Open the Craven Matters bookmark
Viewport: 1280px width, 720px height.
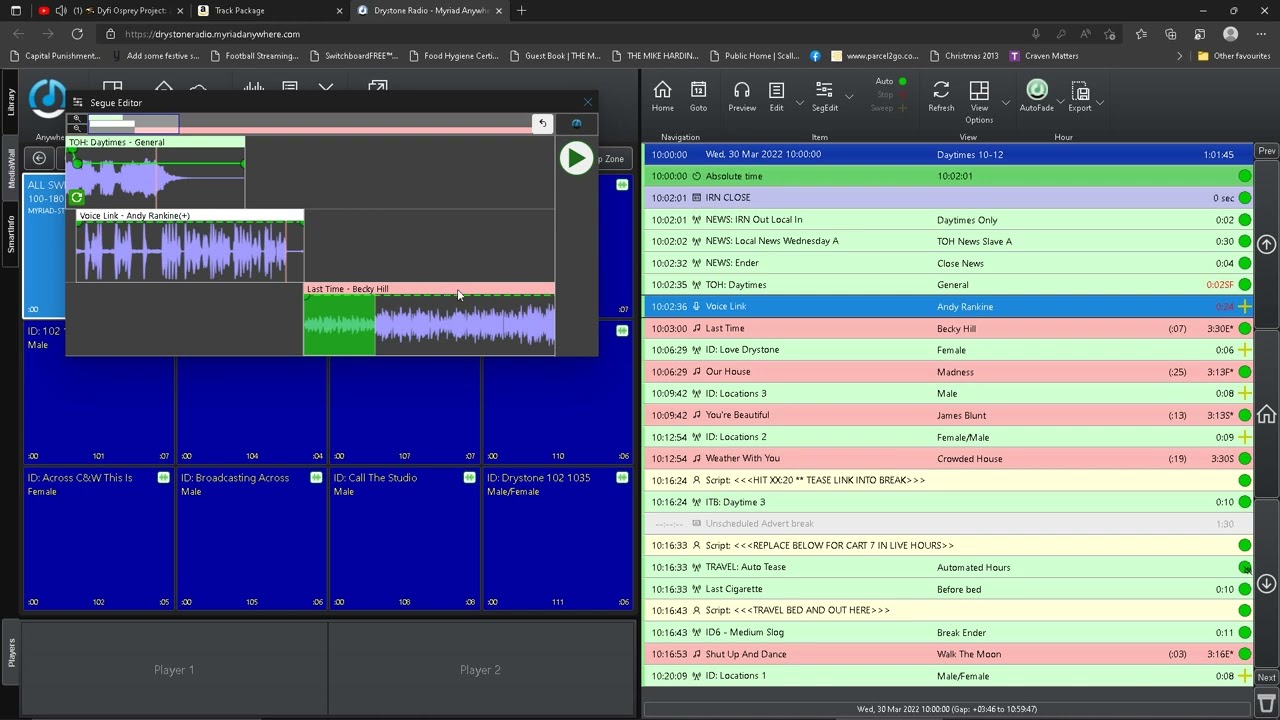coord(1044,56)
